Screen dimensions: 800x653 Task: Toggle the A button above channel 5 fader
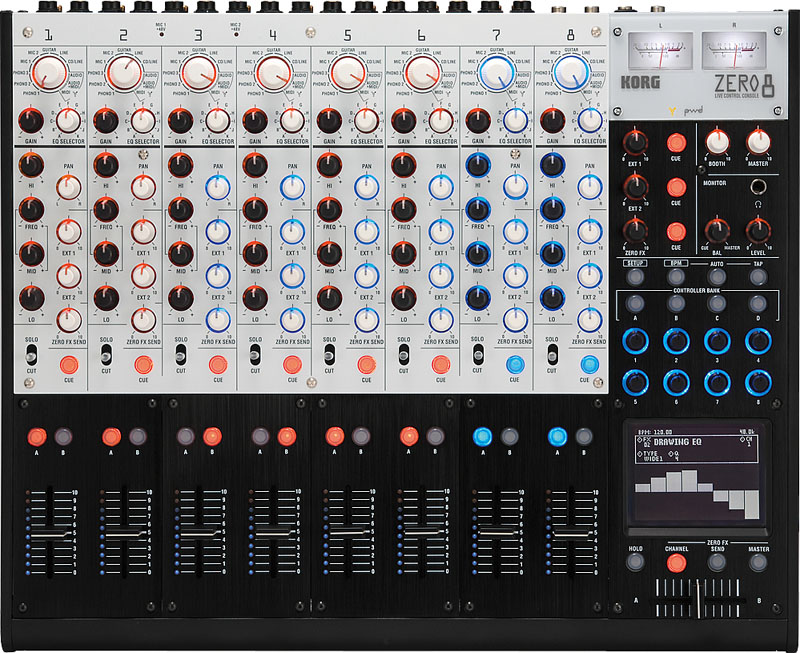334,437
